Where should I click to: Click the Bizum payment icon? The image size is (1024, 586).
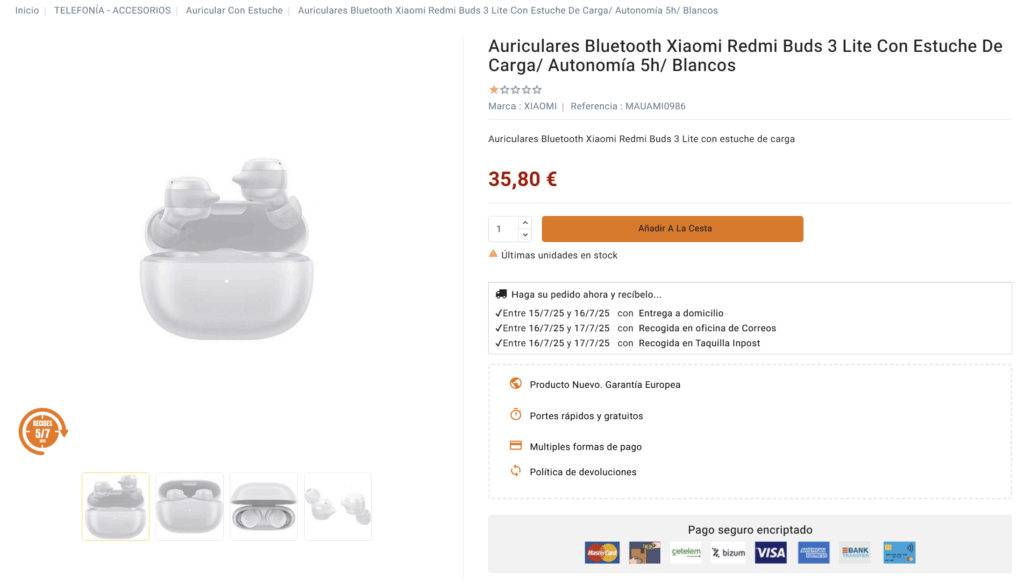click(x=728, y=552)
